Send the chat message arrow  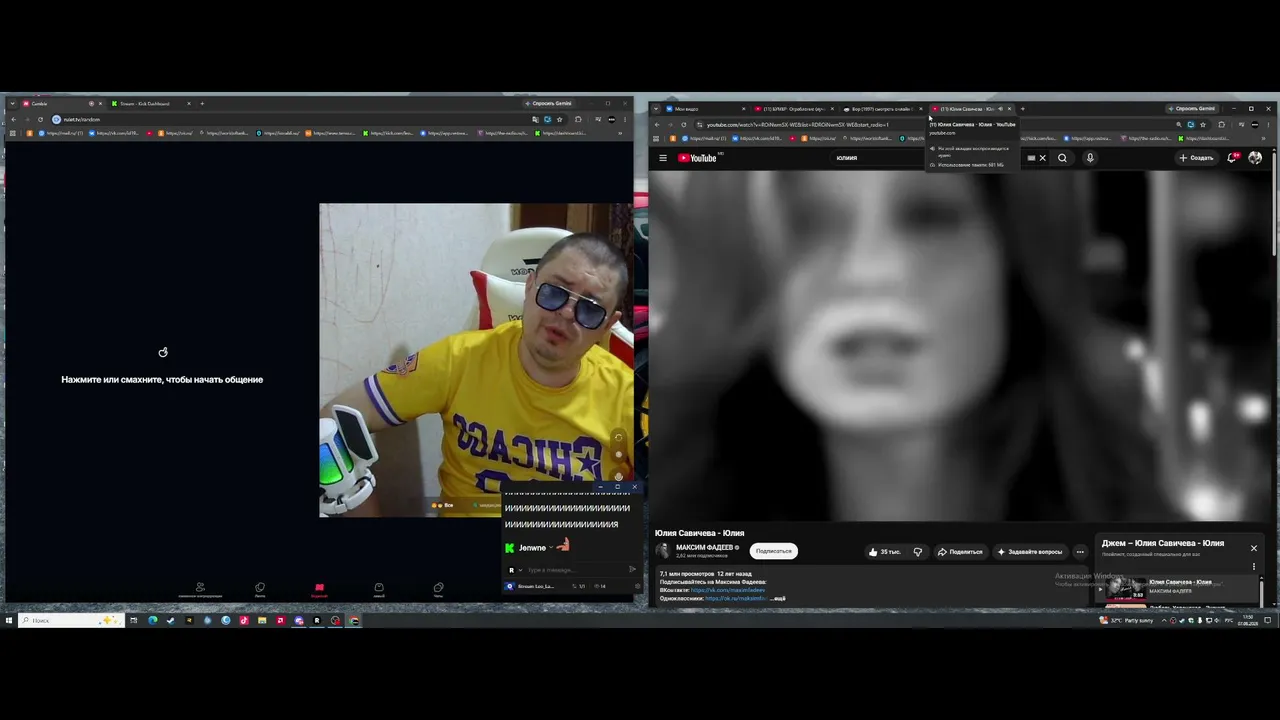pyautogui.click(x=632, y=570)
